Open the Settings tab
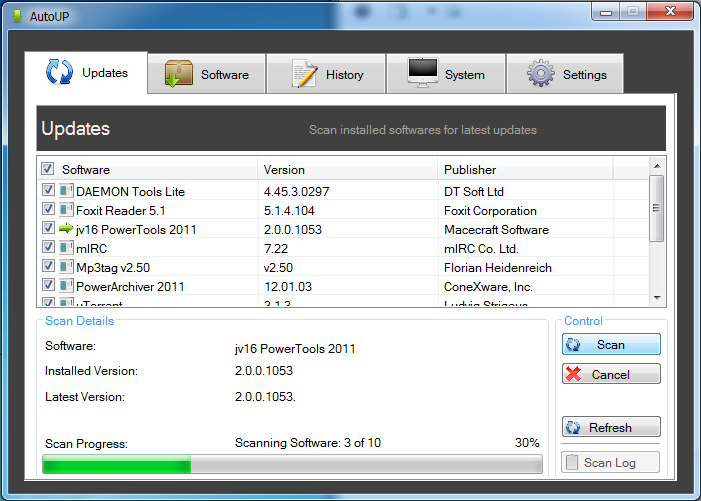The height and width of the screenshot is (501, 701). coord(565,74)
